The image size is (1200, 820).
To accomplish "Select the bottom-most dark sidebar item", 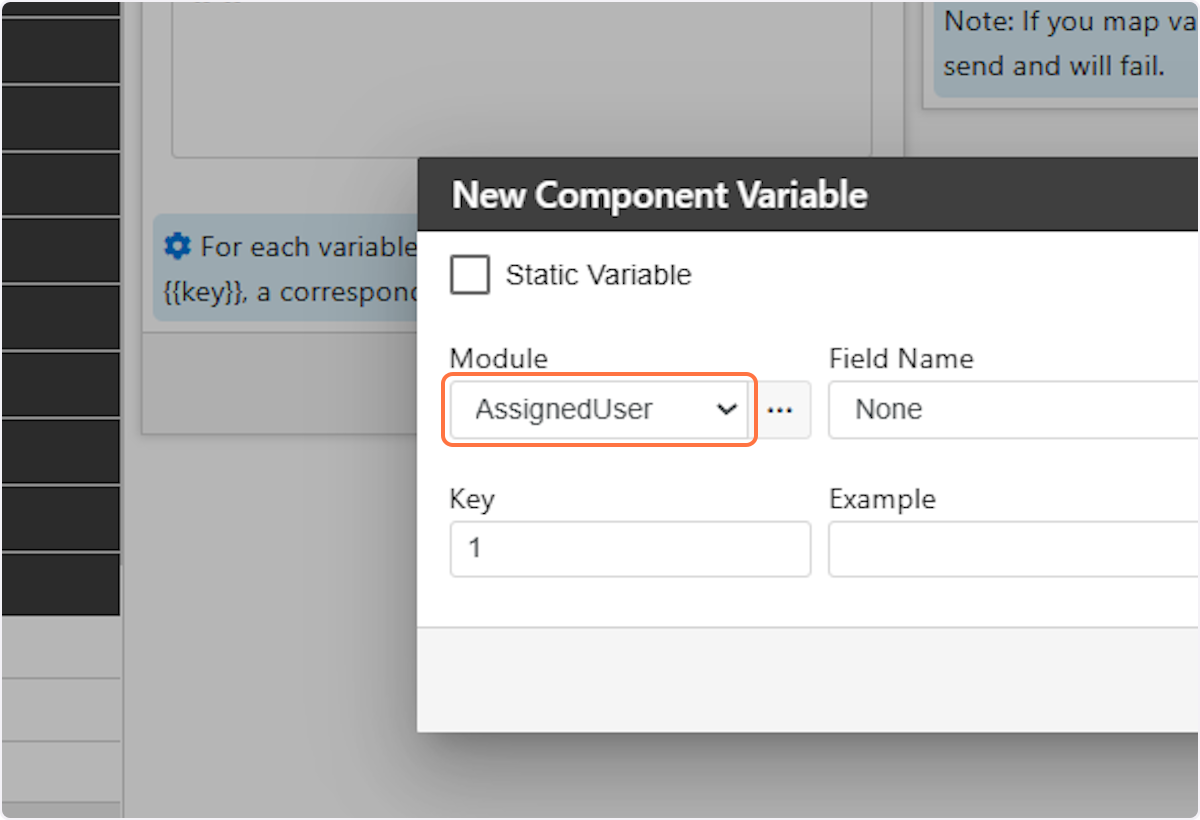I will [60, 585].
